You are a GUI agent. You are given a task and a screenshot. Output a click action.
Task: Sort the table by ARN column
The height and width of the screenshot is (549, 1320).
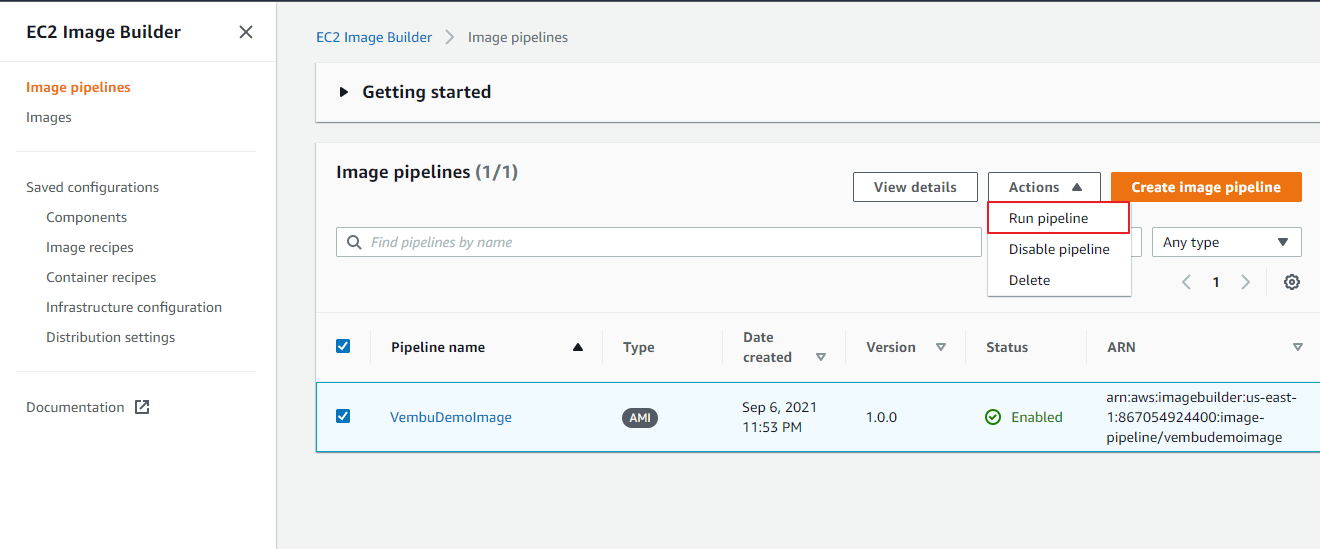coord(1298,347)
